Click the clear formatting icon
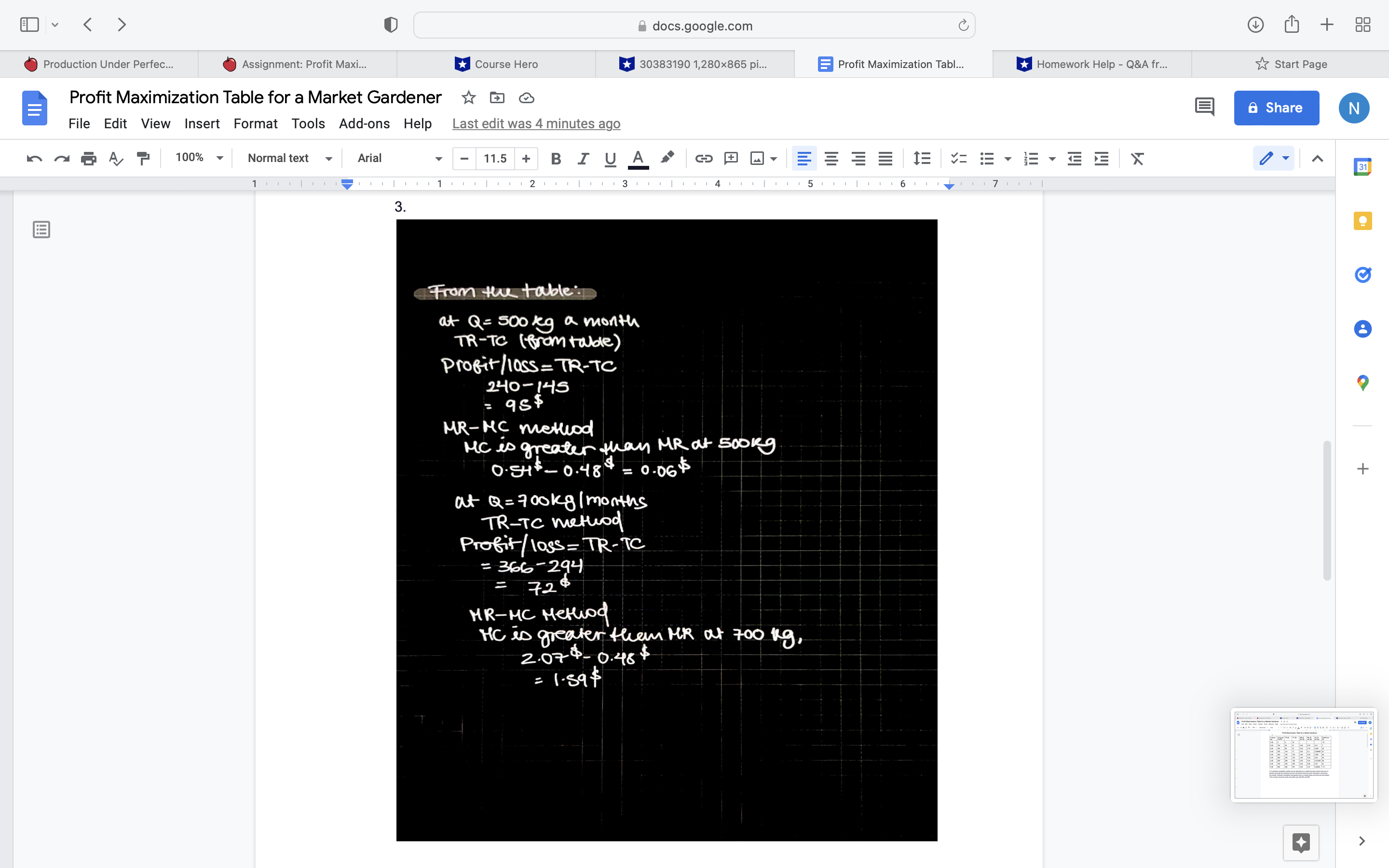 pyautogui.click(x=1137, y=159)
